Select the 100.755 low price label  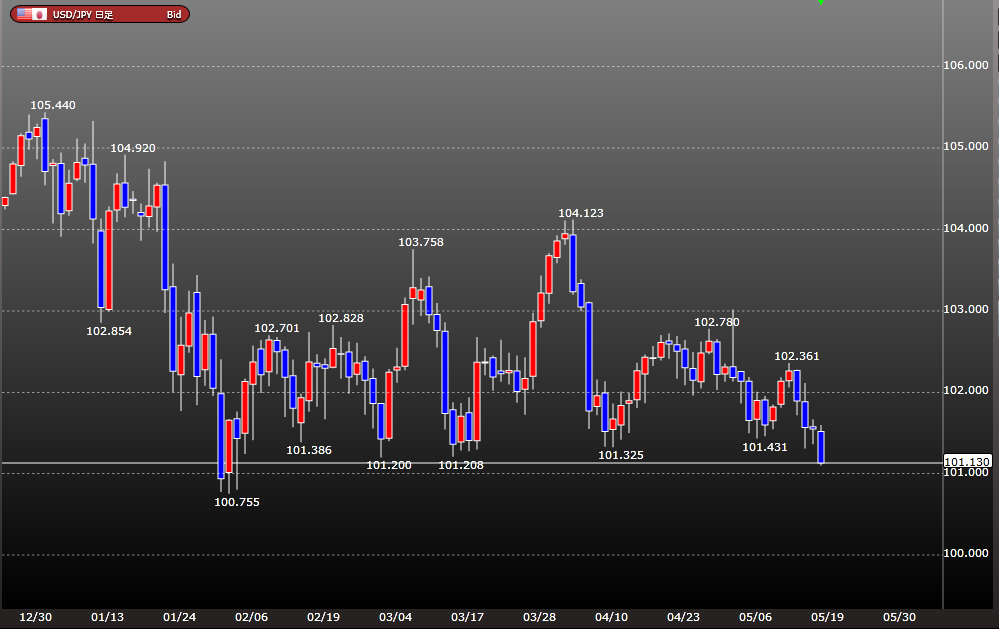click(x=237, y=502)
